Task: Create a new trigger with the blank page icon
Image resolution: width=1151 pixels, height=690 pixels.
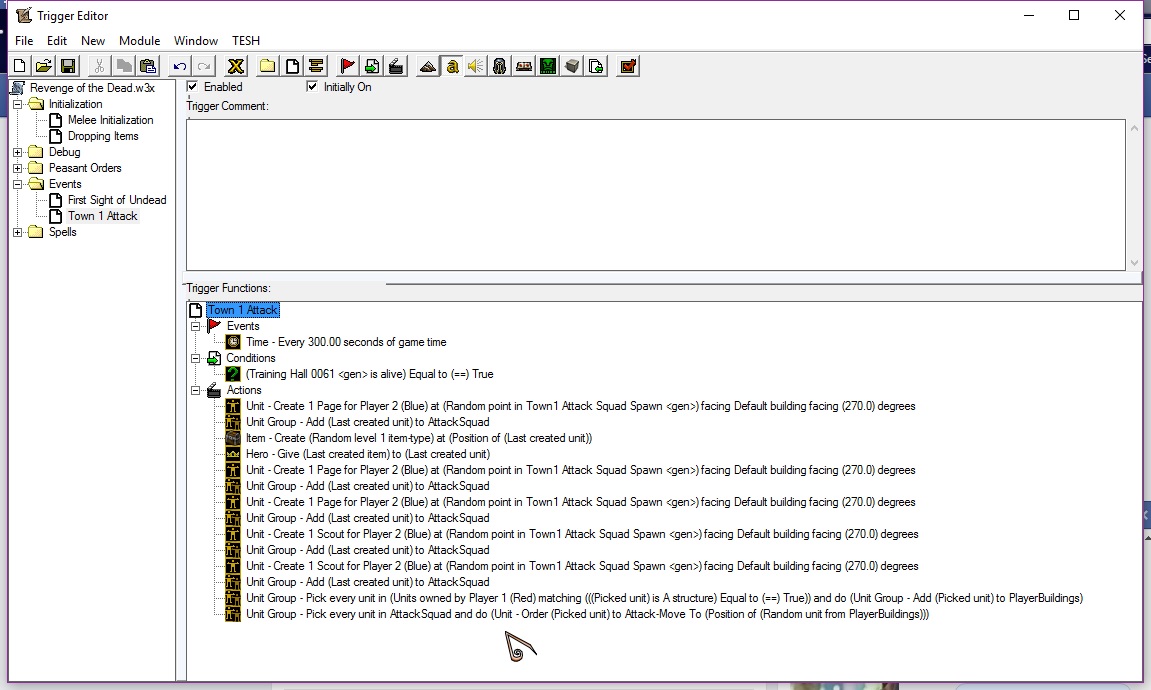Action: coord(292,67)
